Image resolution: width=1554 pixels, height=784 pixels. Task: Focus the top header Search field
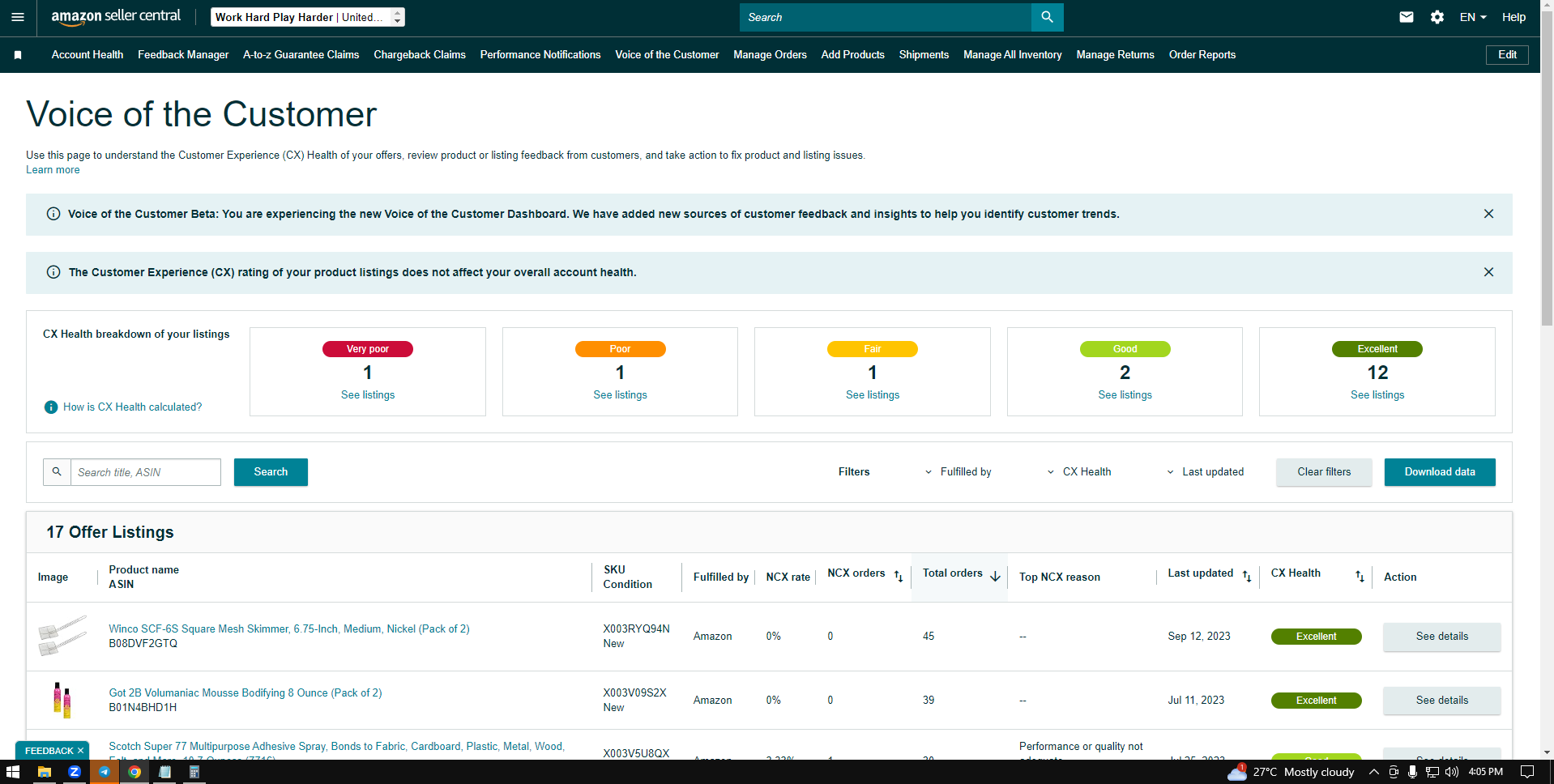pyautogui.click(x=885, y=17)
